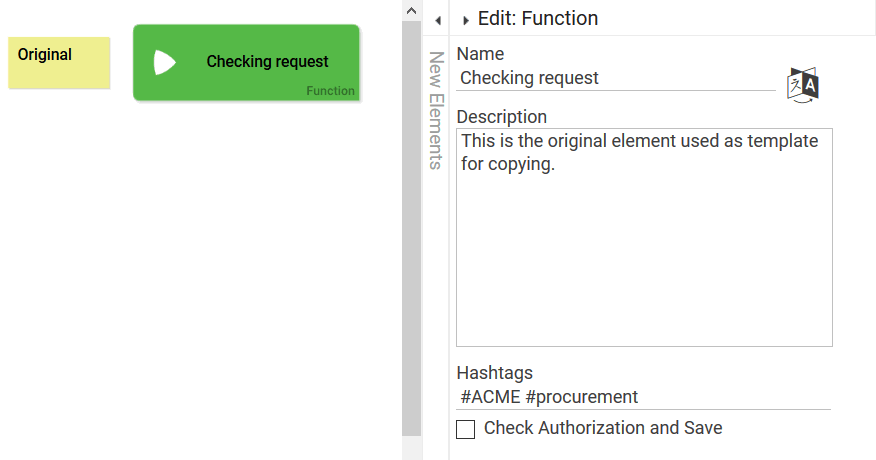The height and width of the screenshot is (460, 876).
Task: Enable the Check Authorization and Save checkbox
Action: (x=465, y=429)
